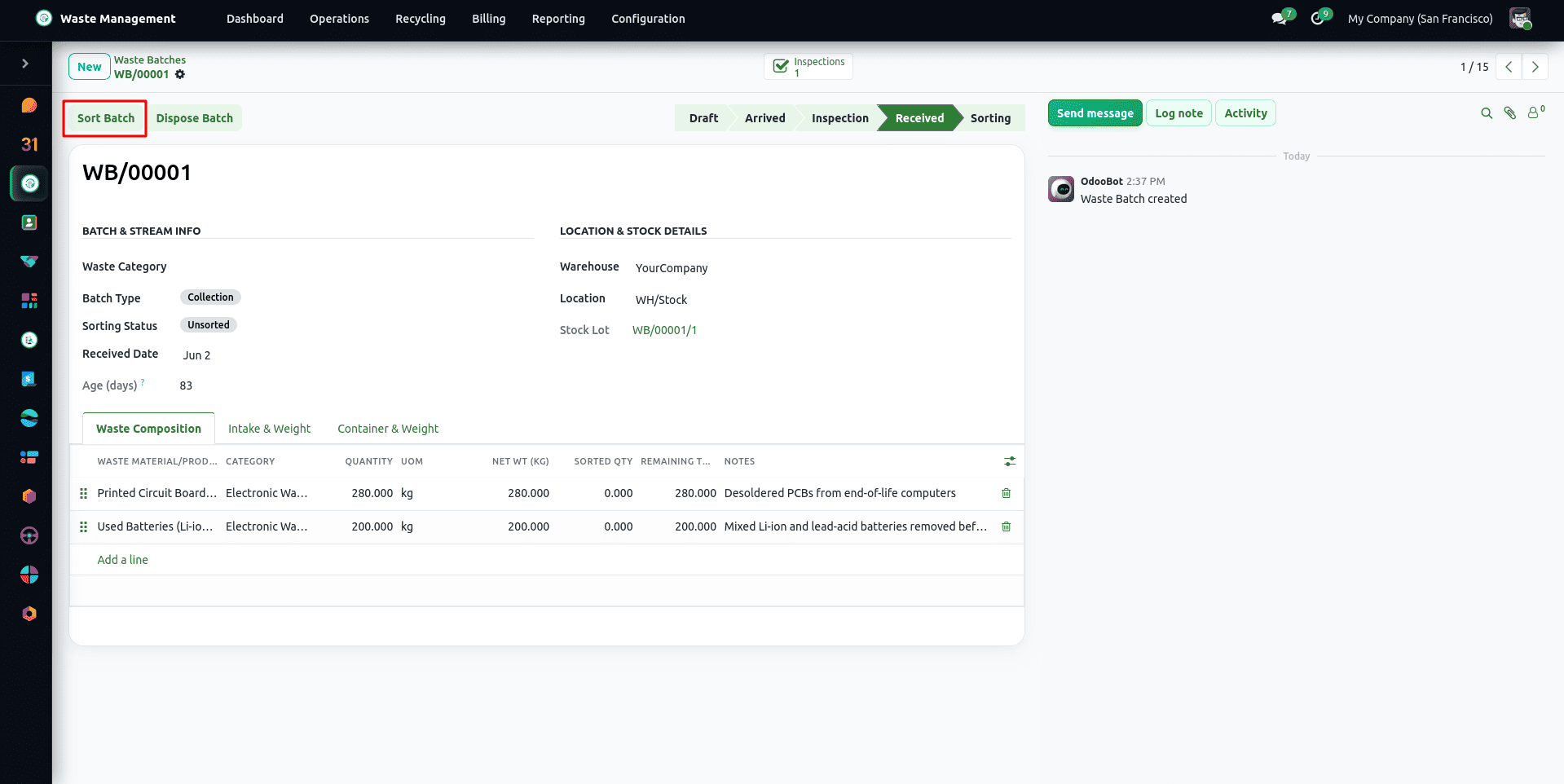Open the Discuss app in sidebar
Viewport: 1564px width, 784px height.
coord(29,105)
